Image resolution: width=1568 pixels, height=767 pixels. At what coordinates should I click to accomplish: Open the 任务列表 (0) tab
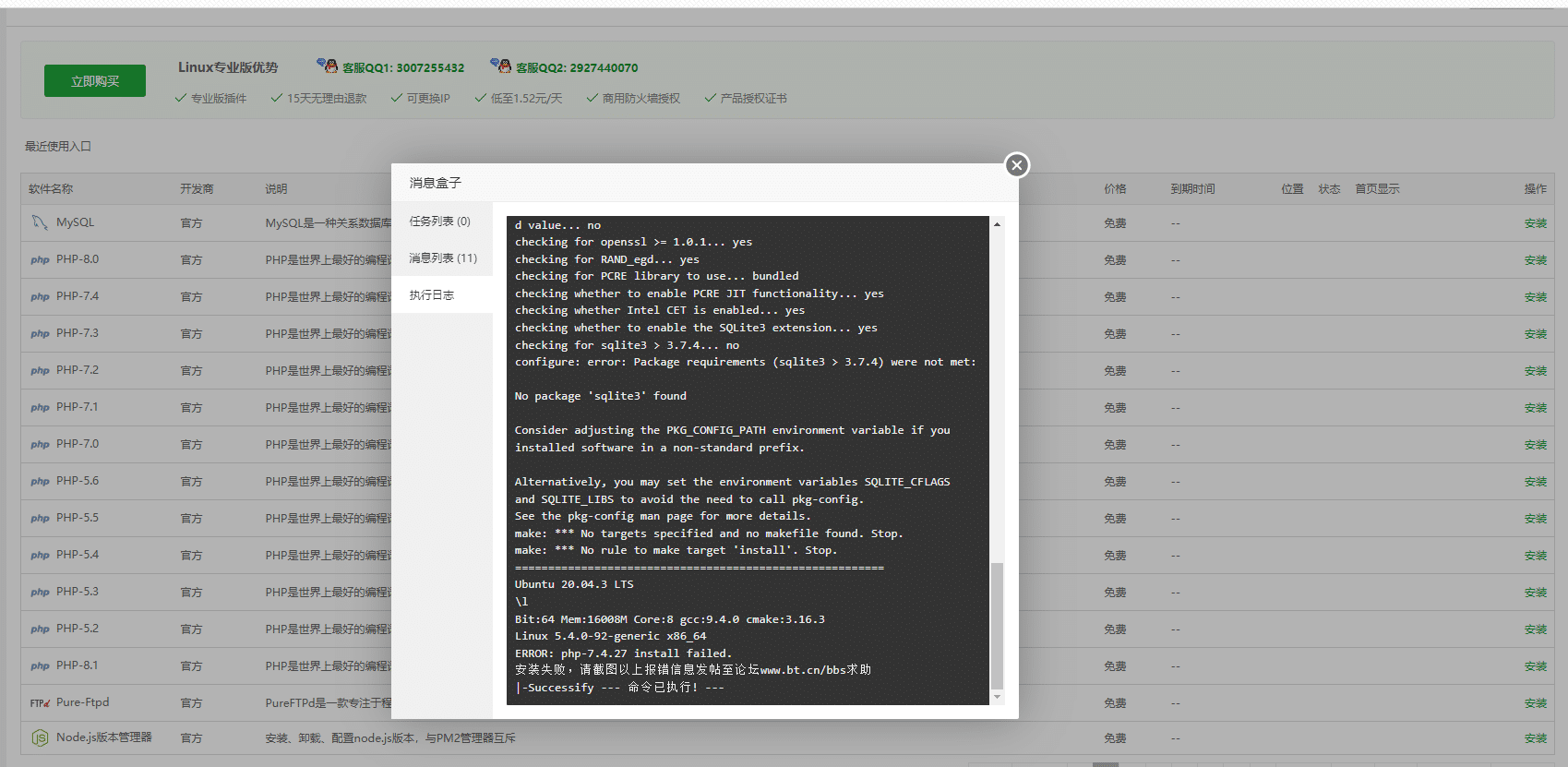[x=441, y=222]
